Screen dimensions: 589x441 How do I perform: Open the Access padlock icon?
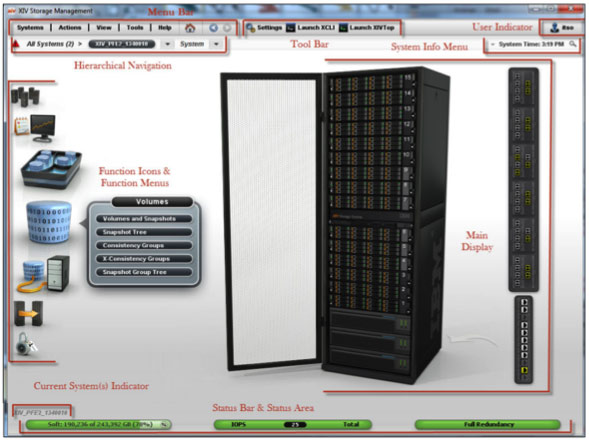pos(26,344)
